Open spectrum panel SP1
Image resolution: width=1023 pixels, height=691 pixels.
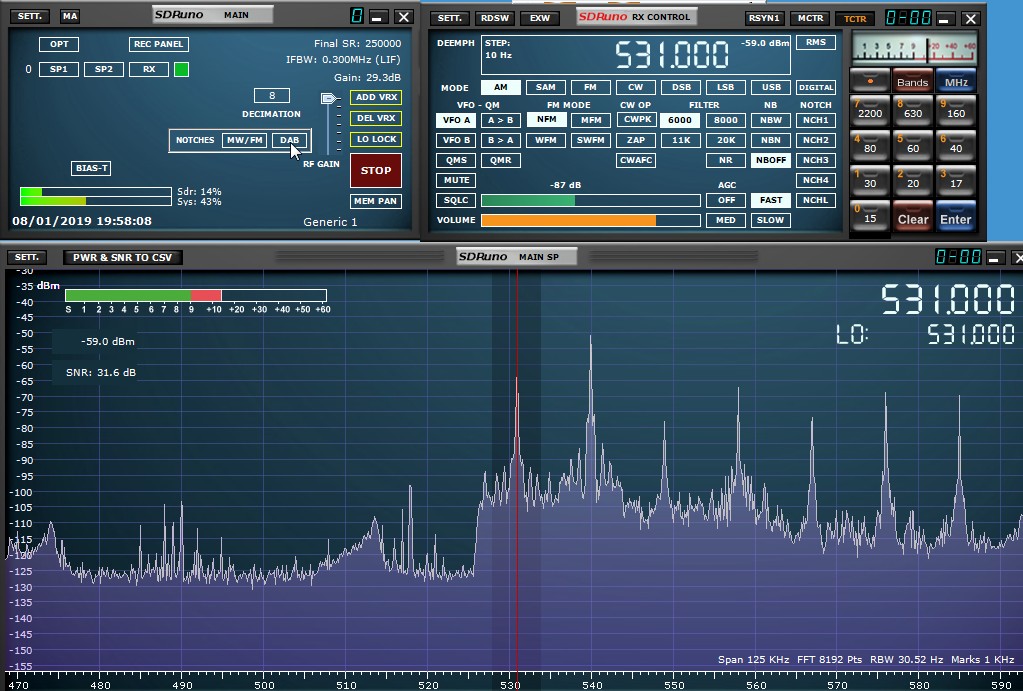click(x=59, y=69)
